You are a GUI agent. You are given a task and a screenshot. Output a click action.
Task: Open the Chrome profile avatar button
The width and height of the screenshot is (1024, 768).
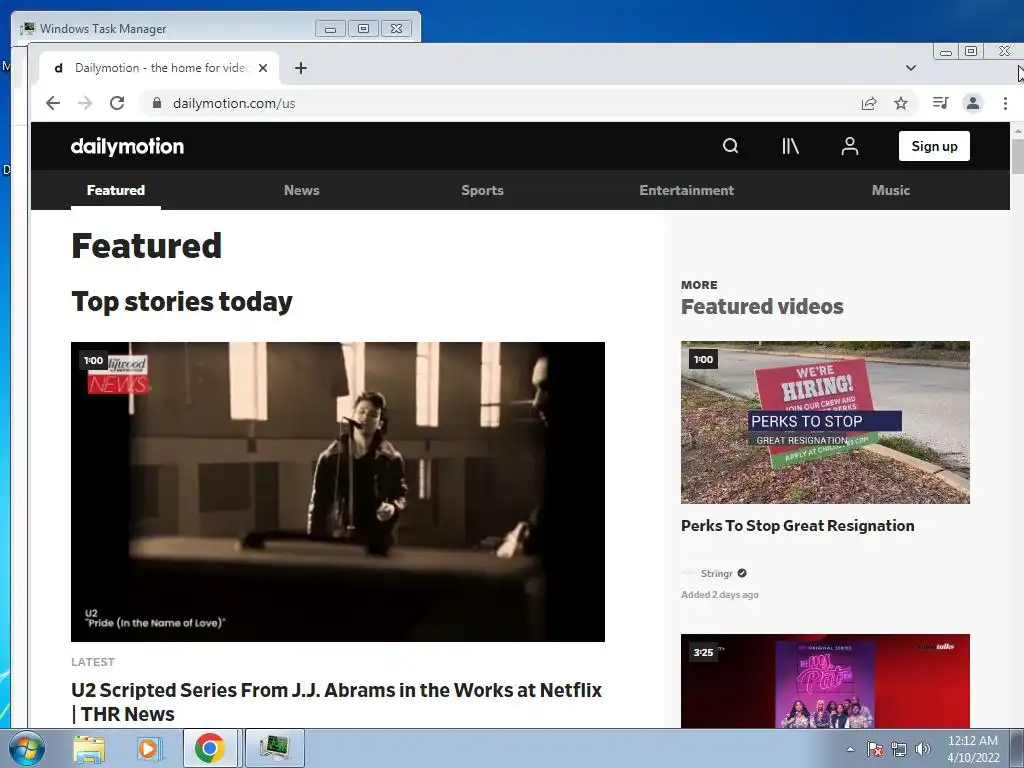tap(973, 103)
